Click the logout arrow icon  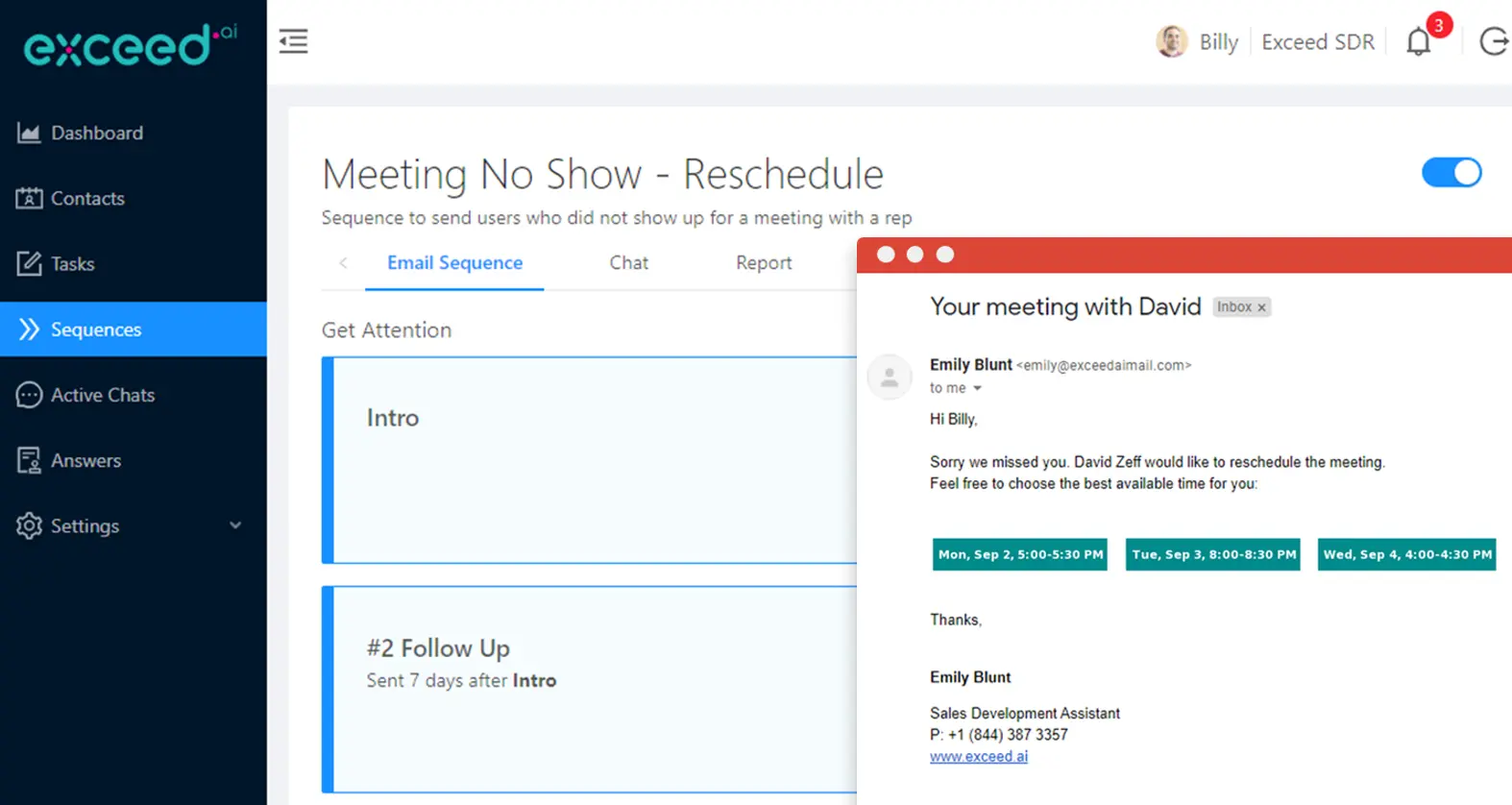click(1494, 41)
